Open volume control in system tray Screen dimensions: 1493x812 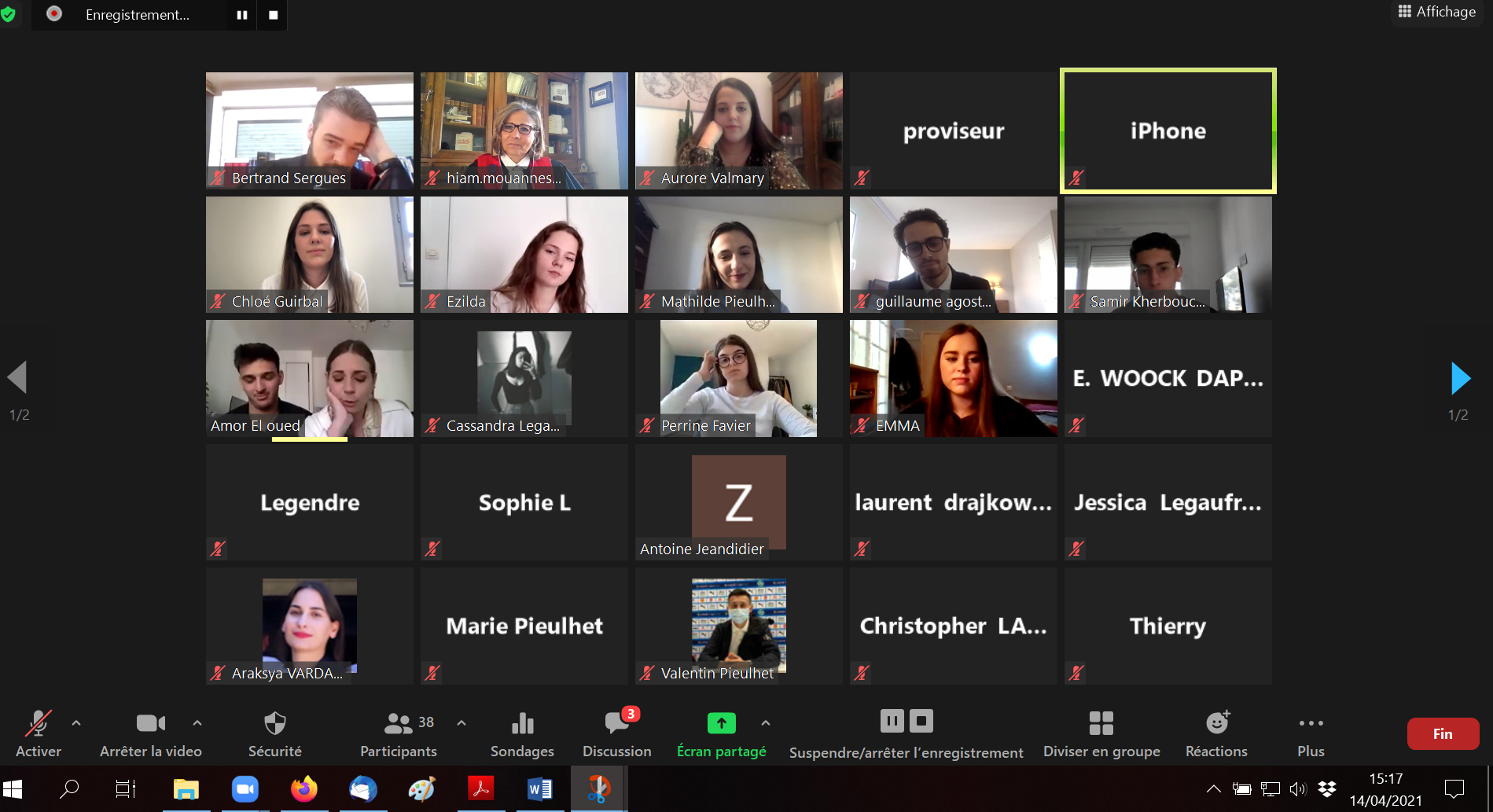[1298, 788]
